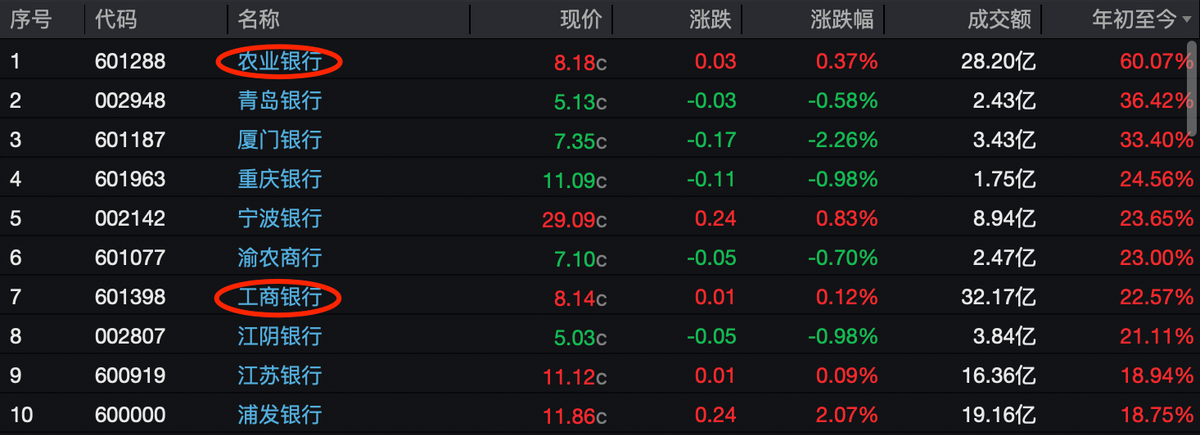Click the 1.75亿 turnover cell

coord(1007,179)
